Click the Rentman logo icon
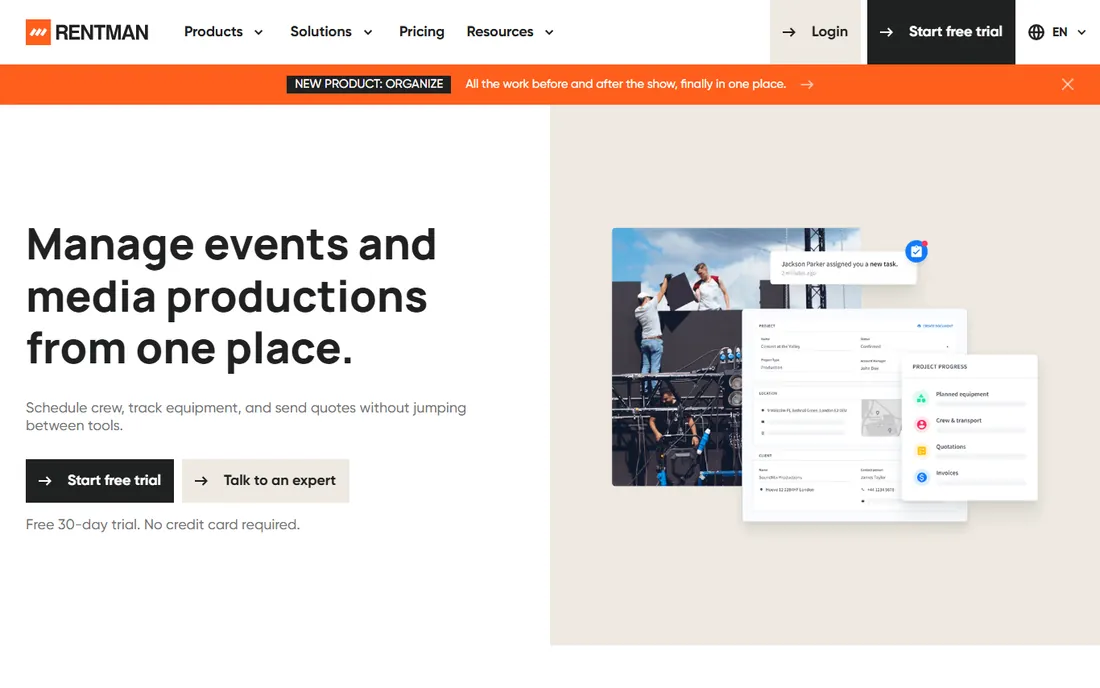The image size is (1100, 688). coord(38,32)
